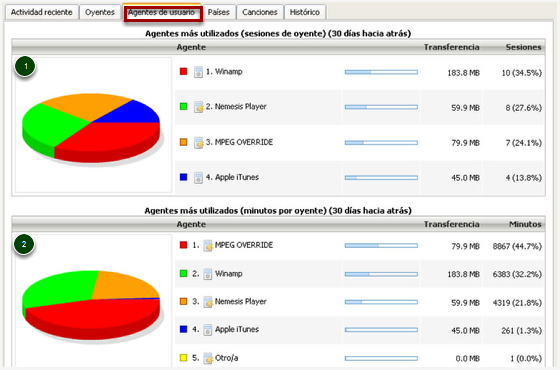Click the Otro/a agent icon
The height and width of the screenshot is (370, 560).
208,358
